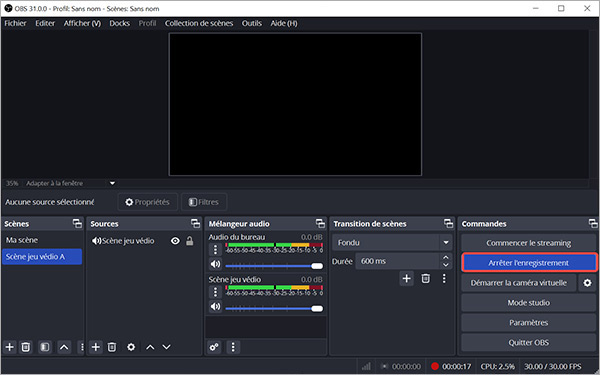Screen dimensions: 600x375
Task: Hide the Scène jeu védio source eye icon
Action: point(175,241)
